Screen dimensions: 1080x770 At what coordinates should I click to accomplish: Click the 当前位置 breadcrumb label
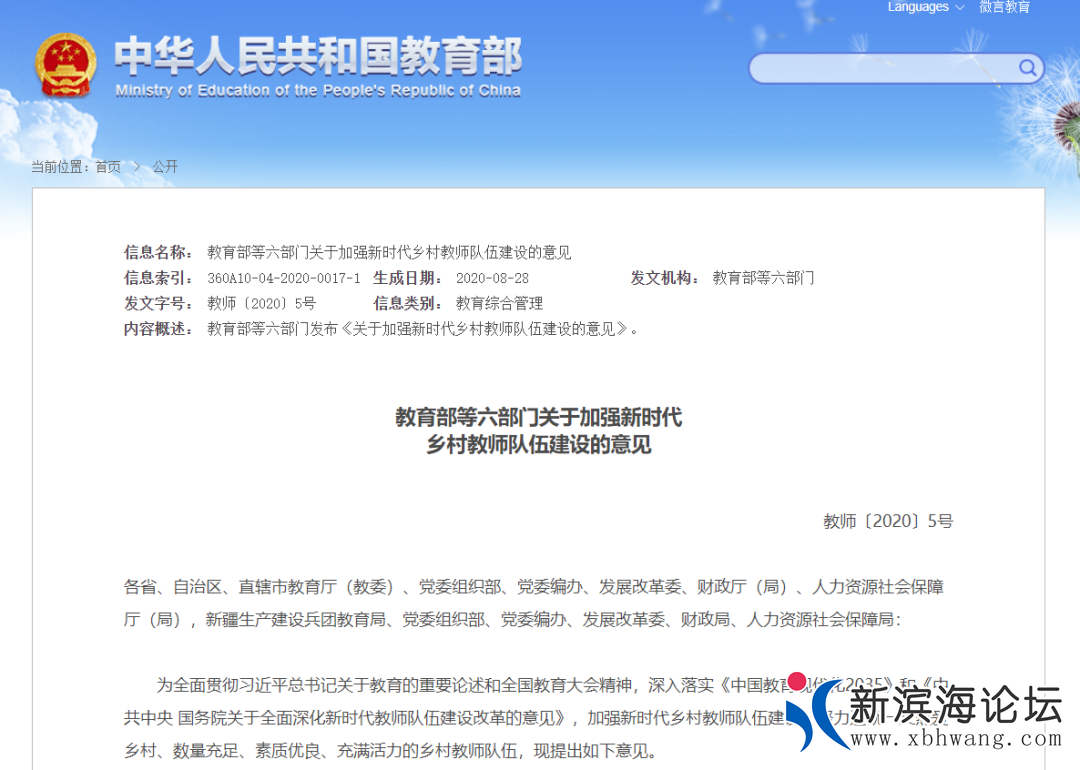click(x=57, y=167)
